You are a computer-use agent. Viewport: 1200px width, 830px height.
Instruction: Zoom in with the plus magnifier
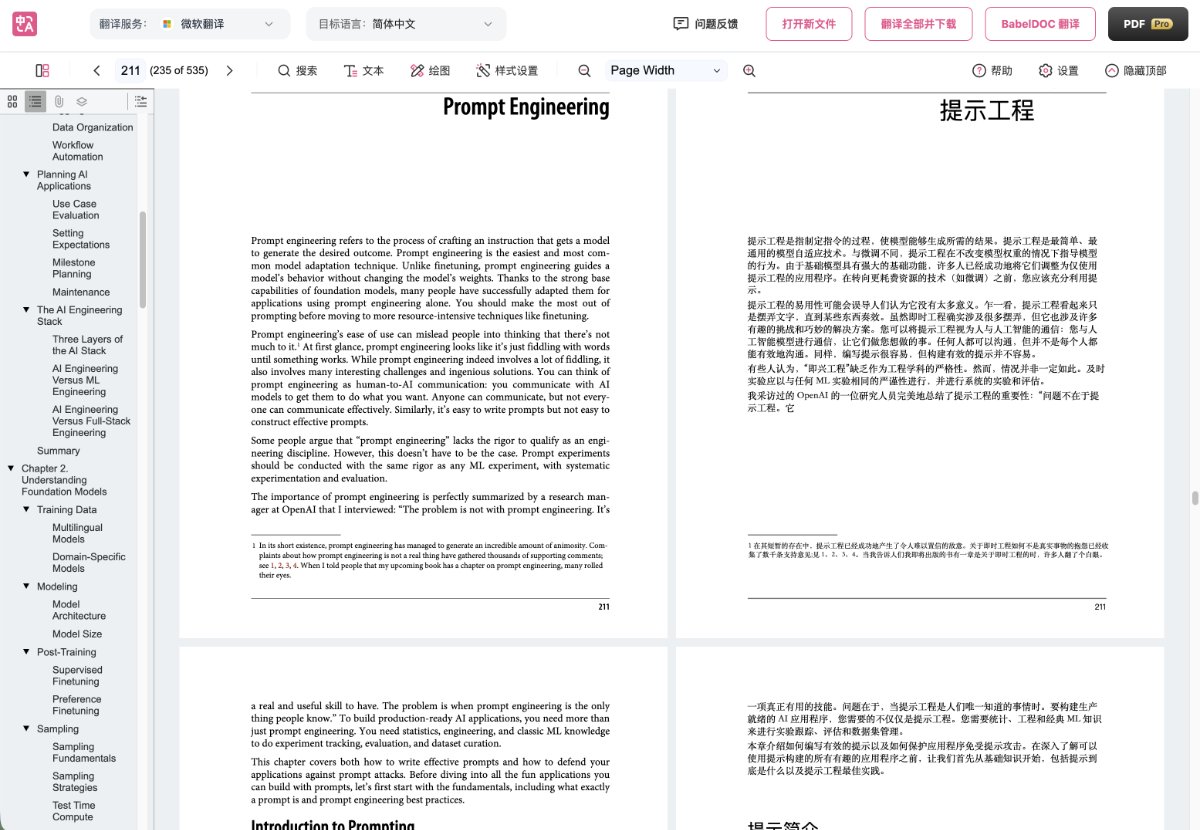749,70
